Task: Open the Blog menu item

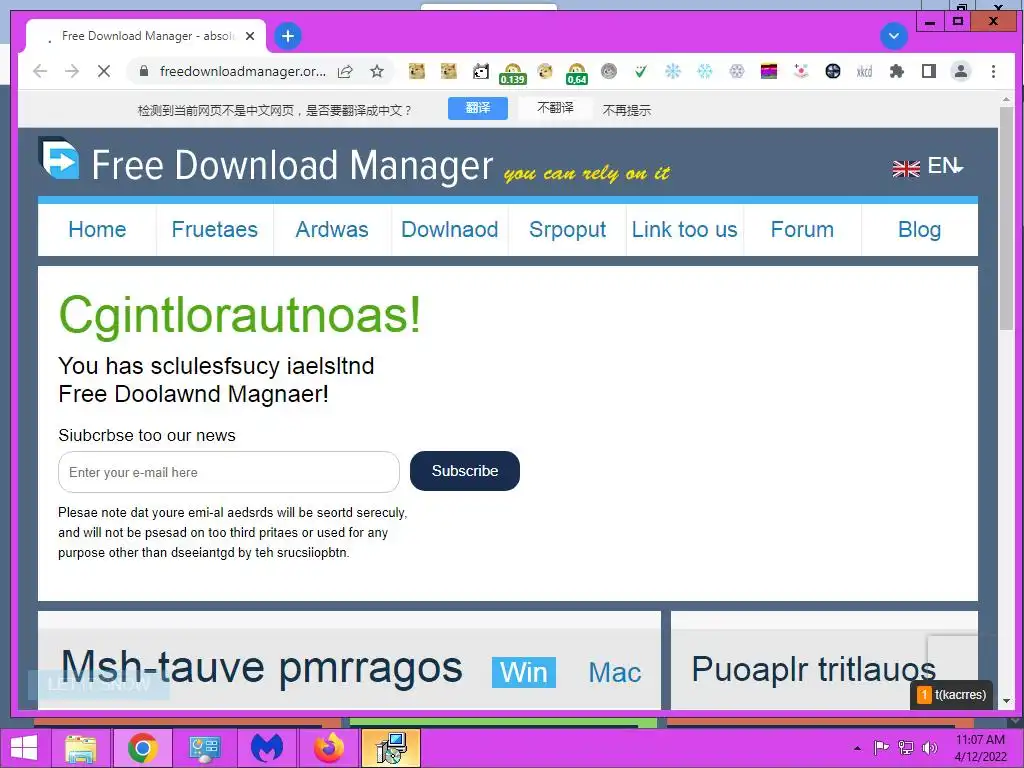Action: [920, 230]
